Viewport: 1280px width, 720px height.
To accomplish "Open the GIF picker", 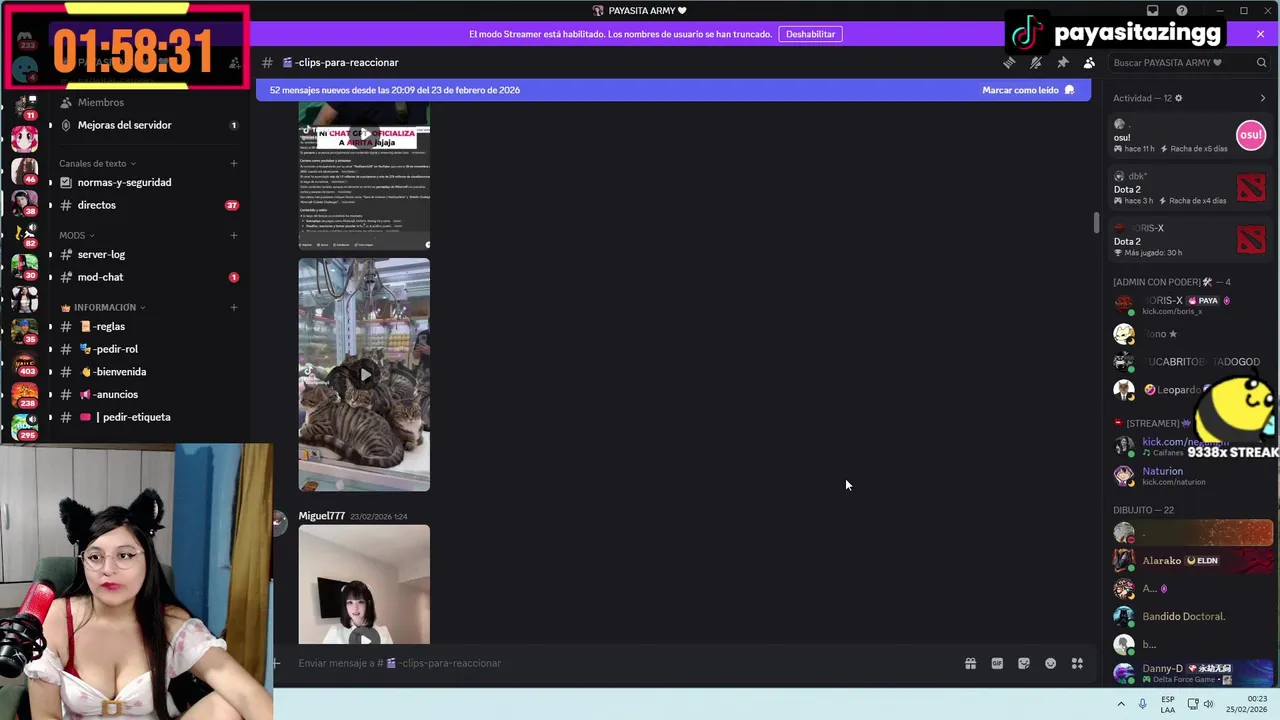I will point(997,663).
